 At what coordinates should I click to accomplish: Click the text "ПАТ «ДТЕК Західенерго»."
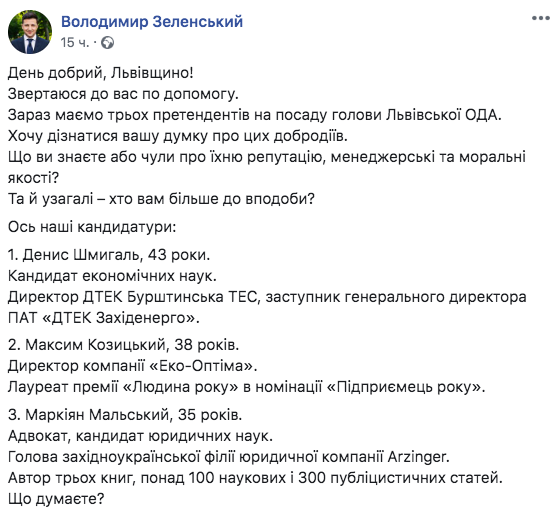coord(104,318)
